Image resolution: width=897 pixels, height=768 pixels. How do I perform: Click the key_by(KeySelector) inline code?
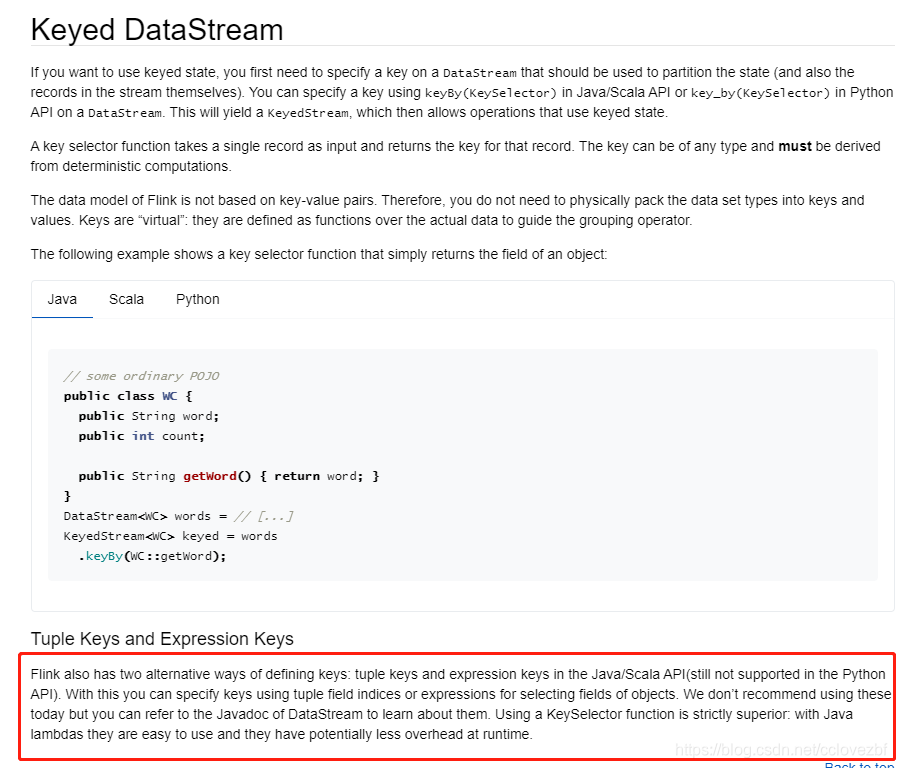760,93
